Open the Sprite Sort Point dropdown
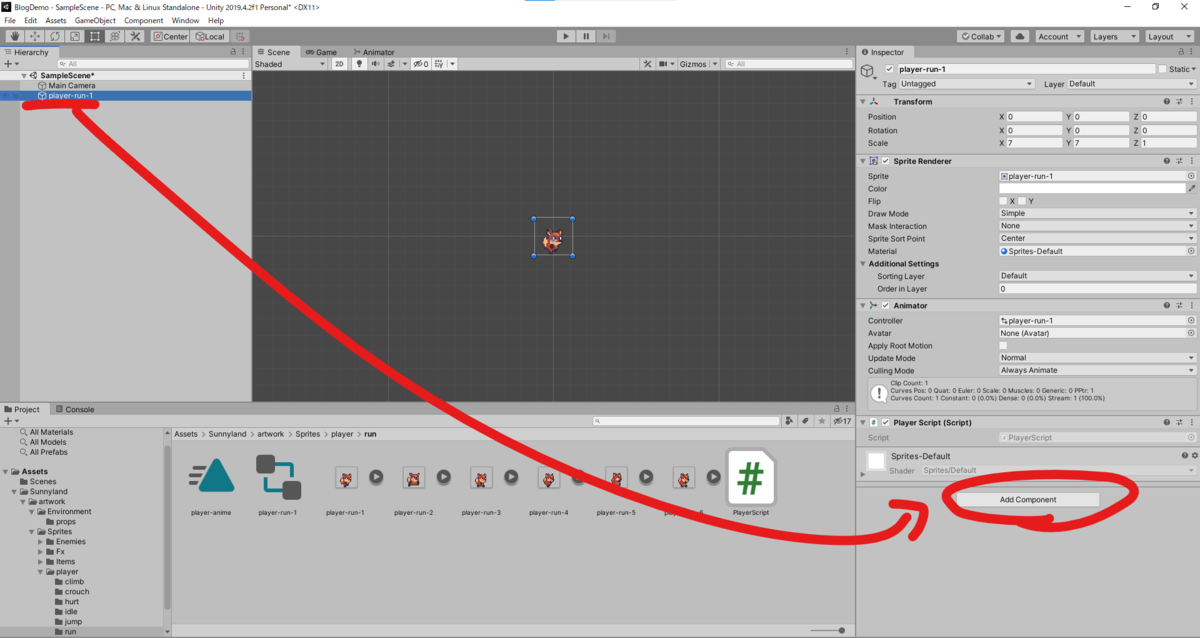The height and width of the screenshot is (638, 1200). pyautogui.click(x=1098, y=238)
